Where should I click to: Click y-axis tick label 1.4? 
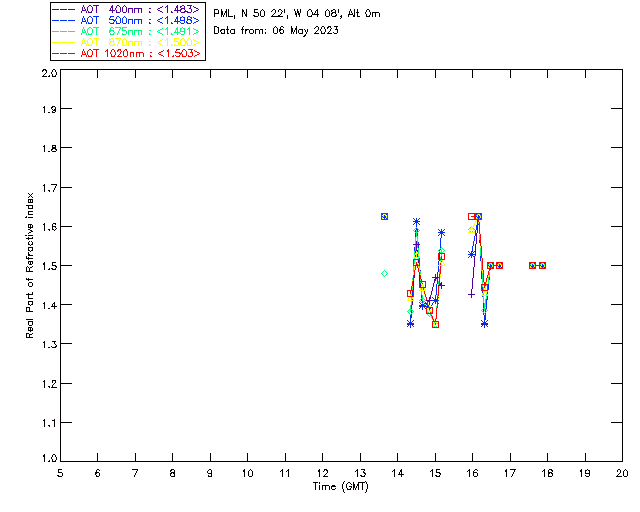click(x=49, y=305)
